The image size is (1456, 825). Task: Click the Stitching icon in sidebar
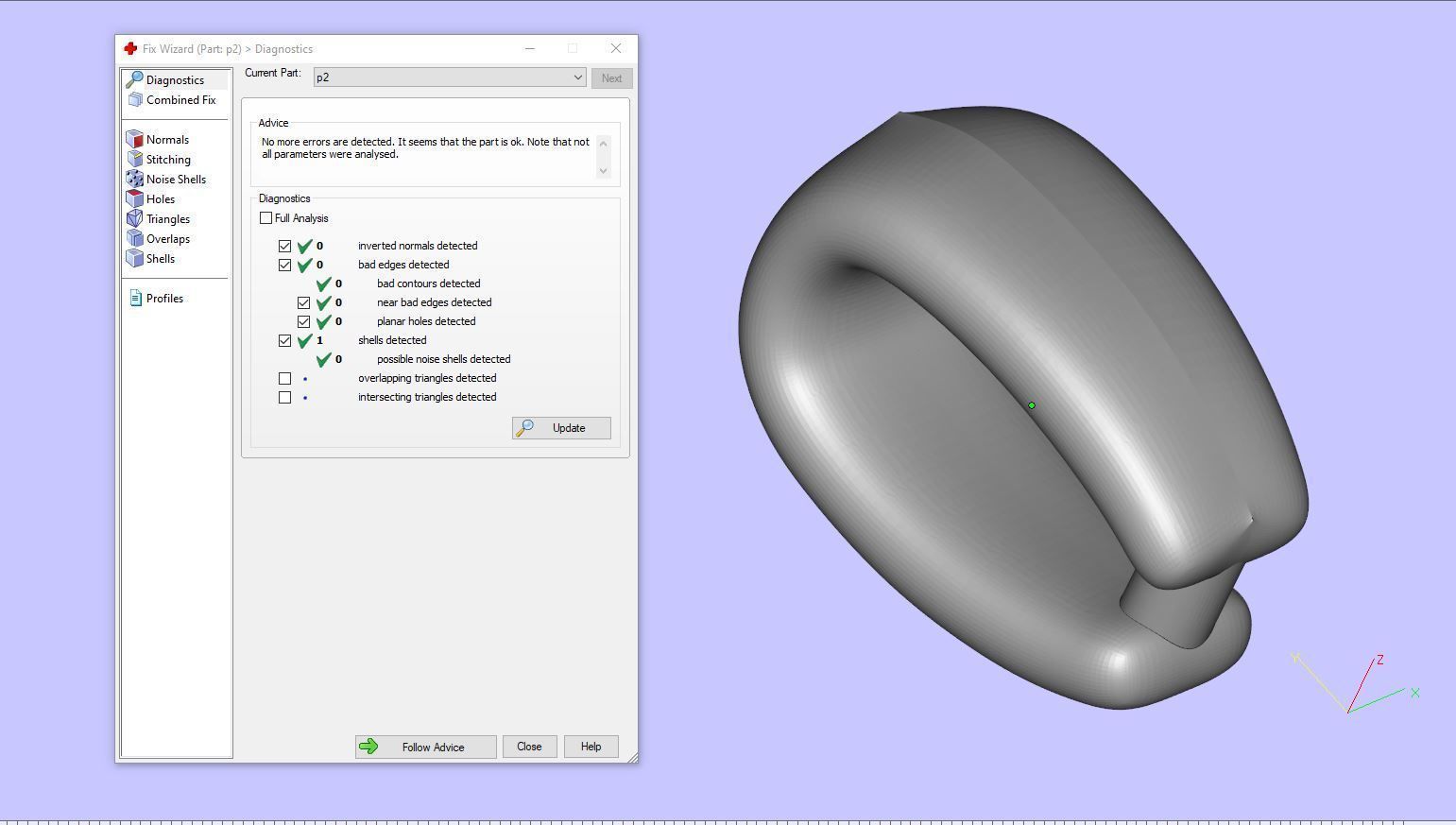point(134,159)
